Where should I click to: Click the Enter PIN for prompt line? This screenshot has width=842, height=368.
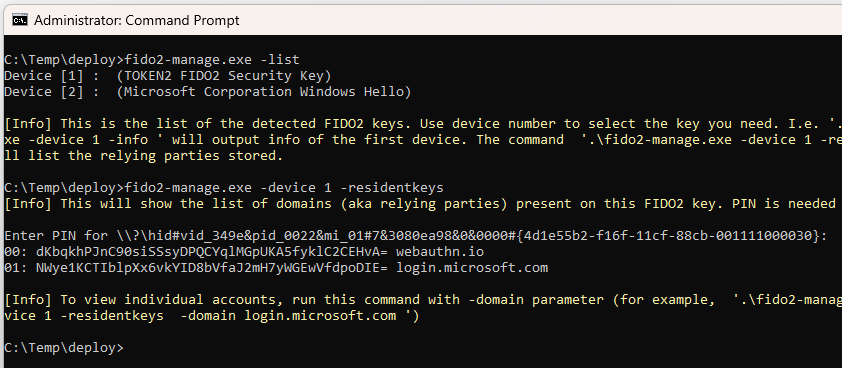pyautogui.click(x=416, y=236)
